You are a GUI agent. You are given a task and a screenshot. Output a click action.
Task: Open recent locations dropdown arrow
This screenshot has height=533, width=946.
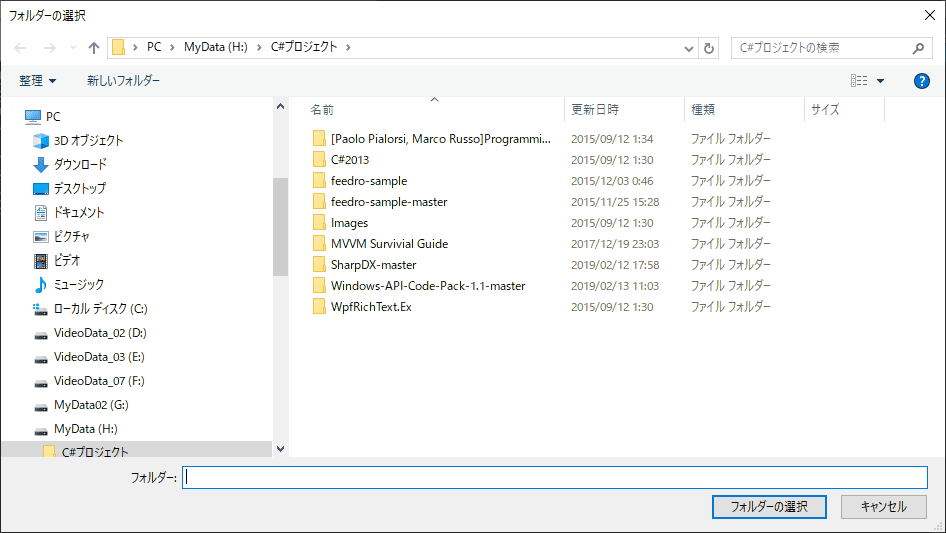[x=73, y=48]
